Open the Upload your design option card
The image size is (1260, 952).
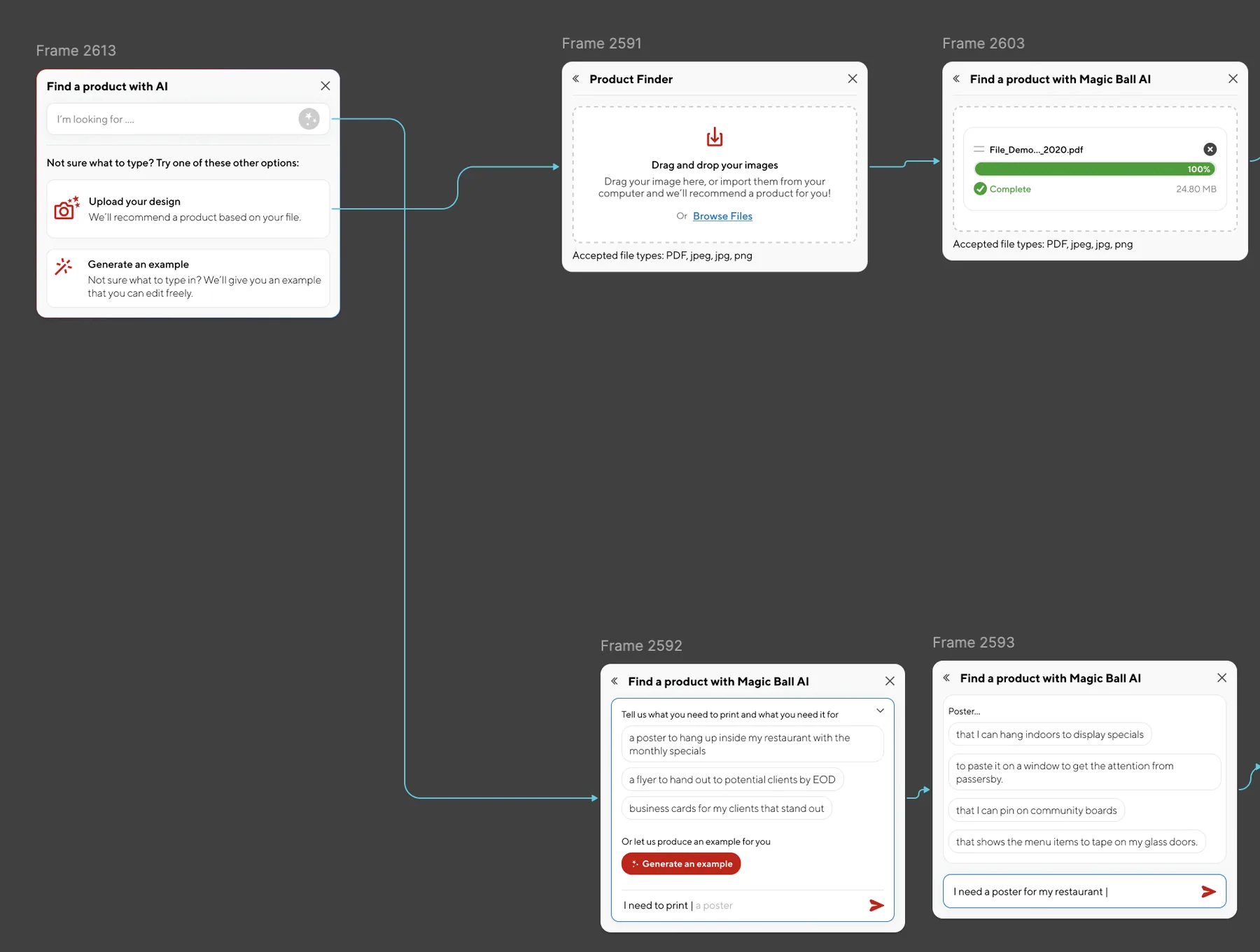188,209
